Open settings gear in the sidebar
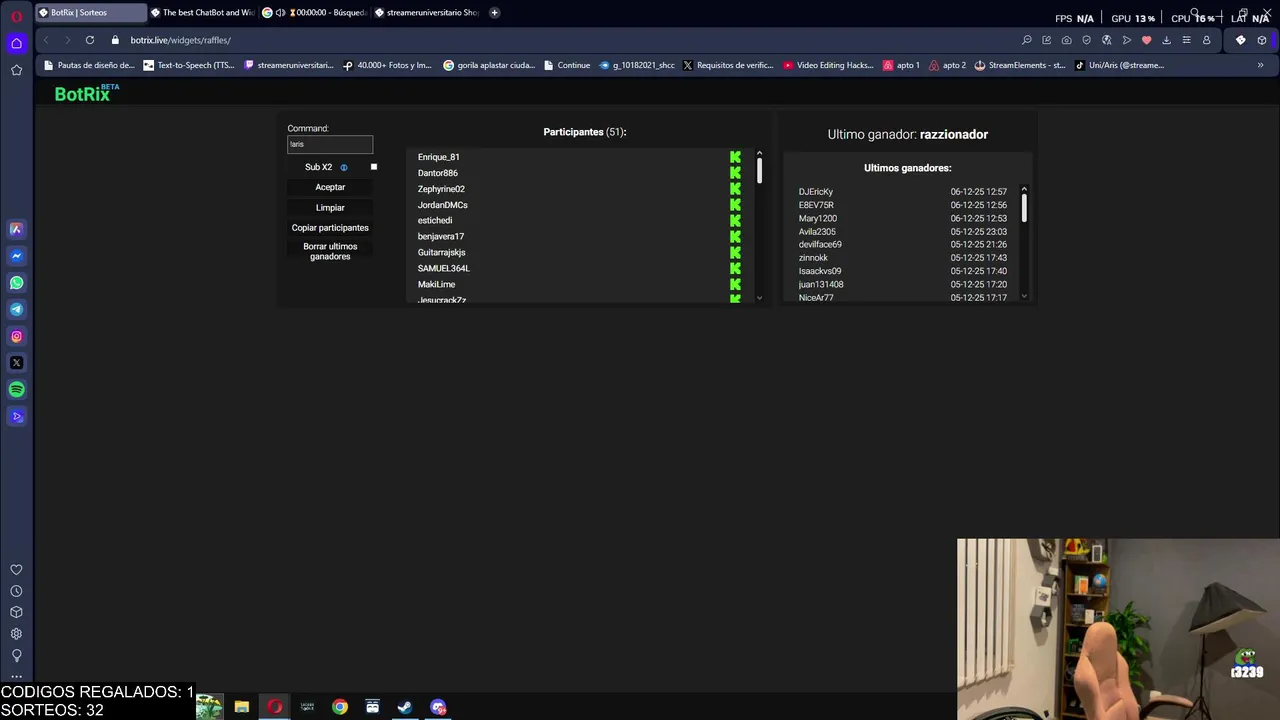 point(16,634)
